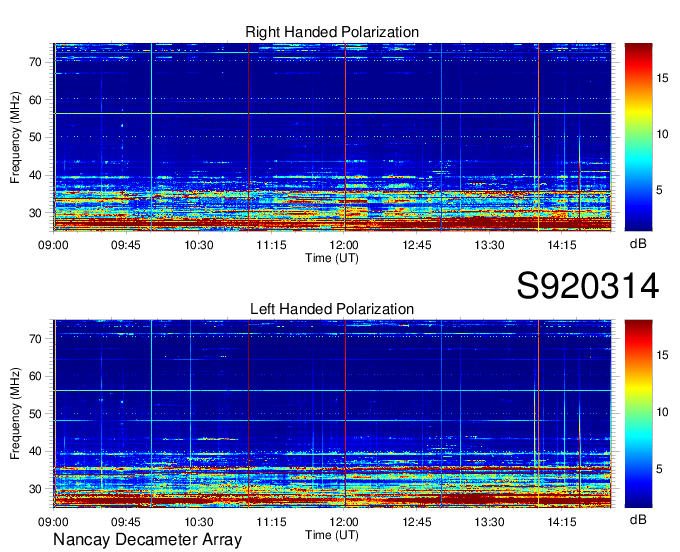Viewport: 680px width, 552px height.
Task: Click the "70" frequency tick, left-handed plot
Action: [x=35, y=339]
